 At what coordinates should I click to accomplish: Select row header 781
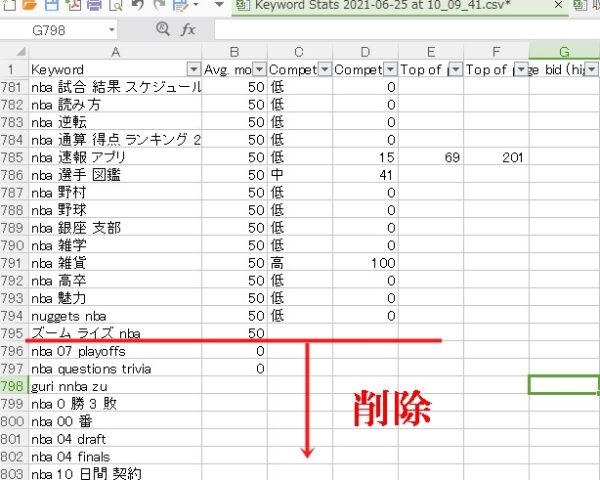click(x=13, y=87)
